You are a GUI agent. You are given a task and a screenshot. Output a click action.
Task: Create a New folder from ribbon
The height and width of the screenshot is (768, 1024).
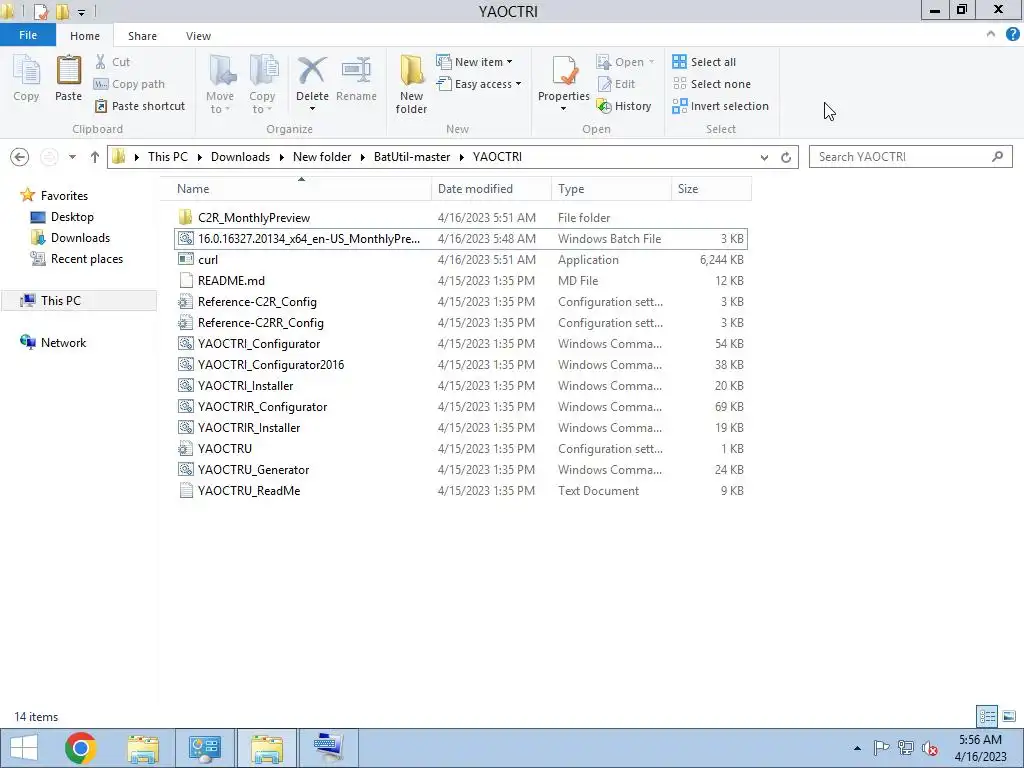(x=411, y=85)
